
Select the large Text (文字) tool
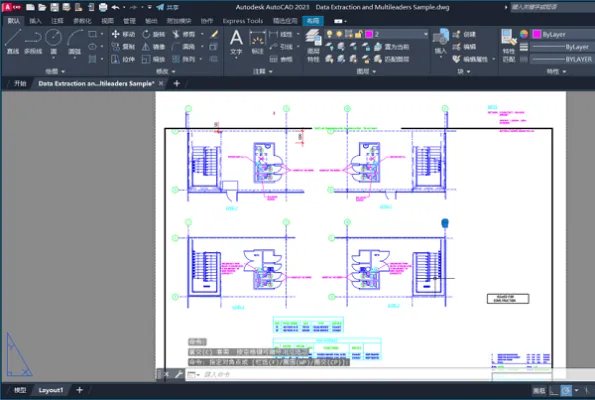(x=236, y=42)
